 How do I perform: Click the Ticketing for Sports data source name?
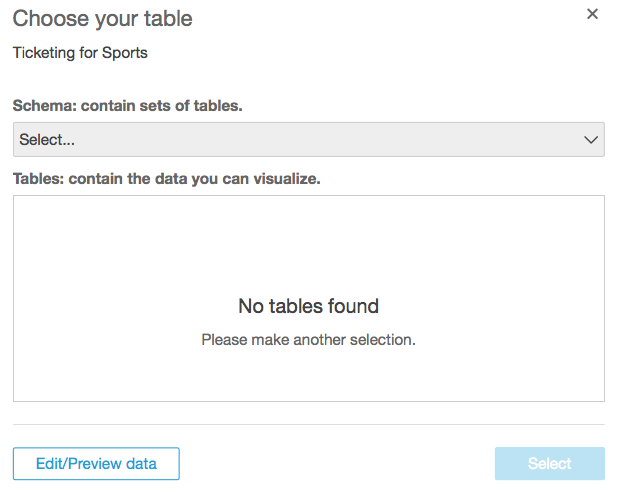(80, 52)
